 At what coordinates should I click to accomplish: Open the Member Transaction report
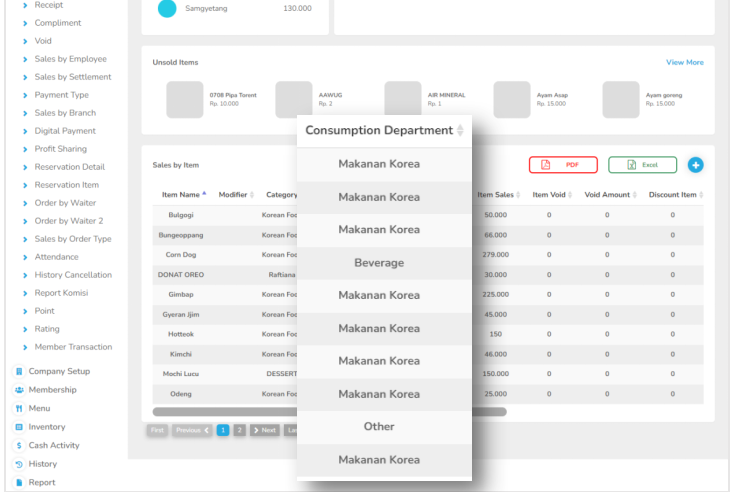73,347
